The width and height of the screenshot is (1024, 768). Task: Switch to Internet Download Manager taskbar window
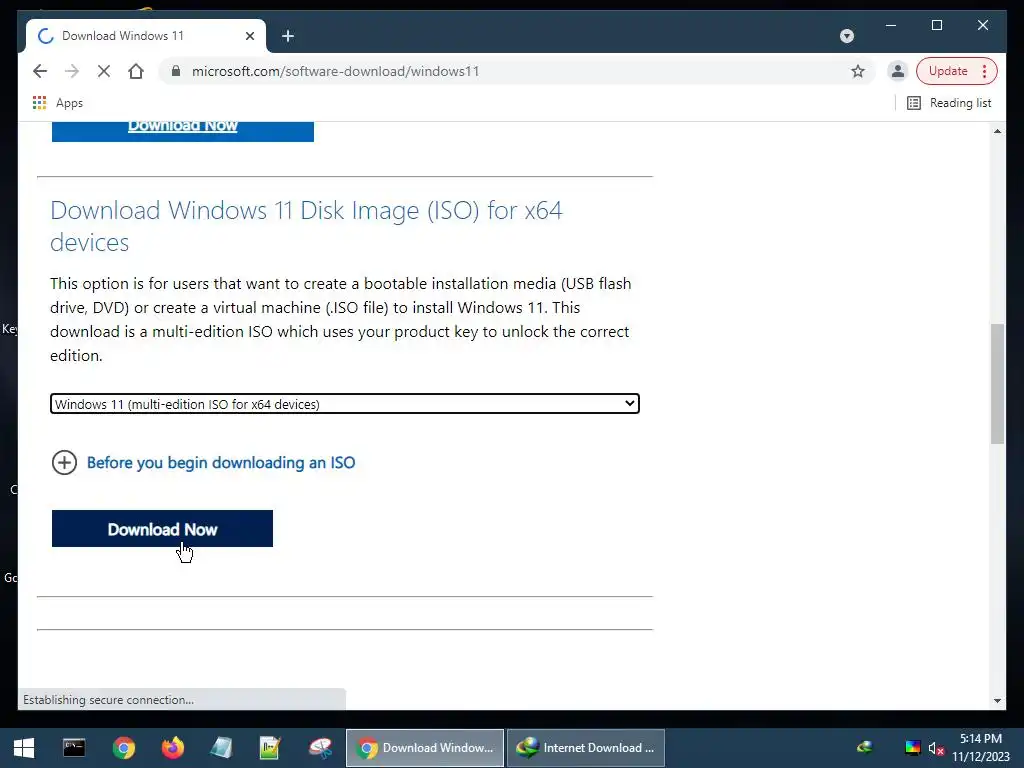point(586,748)
